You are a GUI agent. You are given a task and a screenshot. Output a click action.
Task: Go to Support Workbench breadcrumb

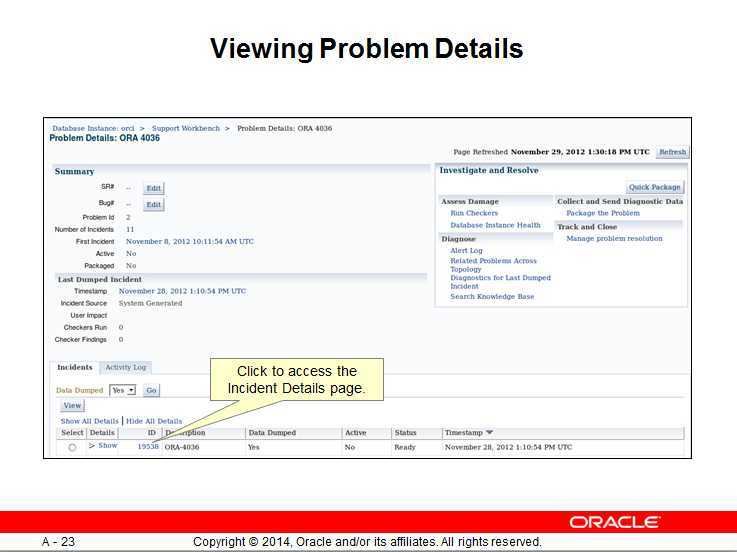(186, 128)
